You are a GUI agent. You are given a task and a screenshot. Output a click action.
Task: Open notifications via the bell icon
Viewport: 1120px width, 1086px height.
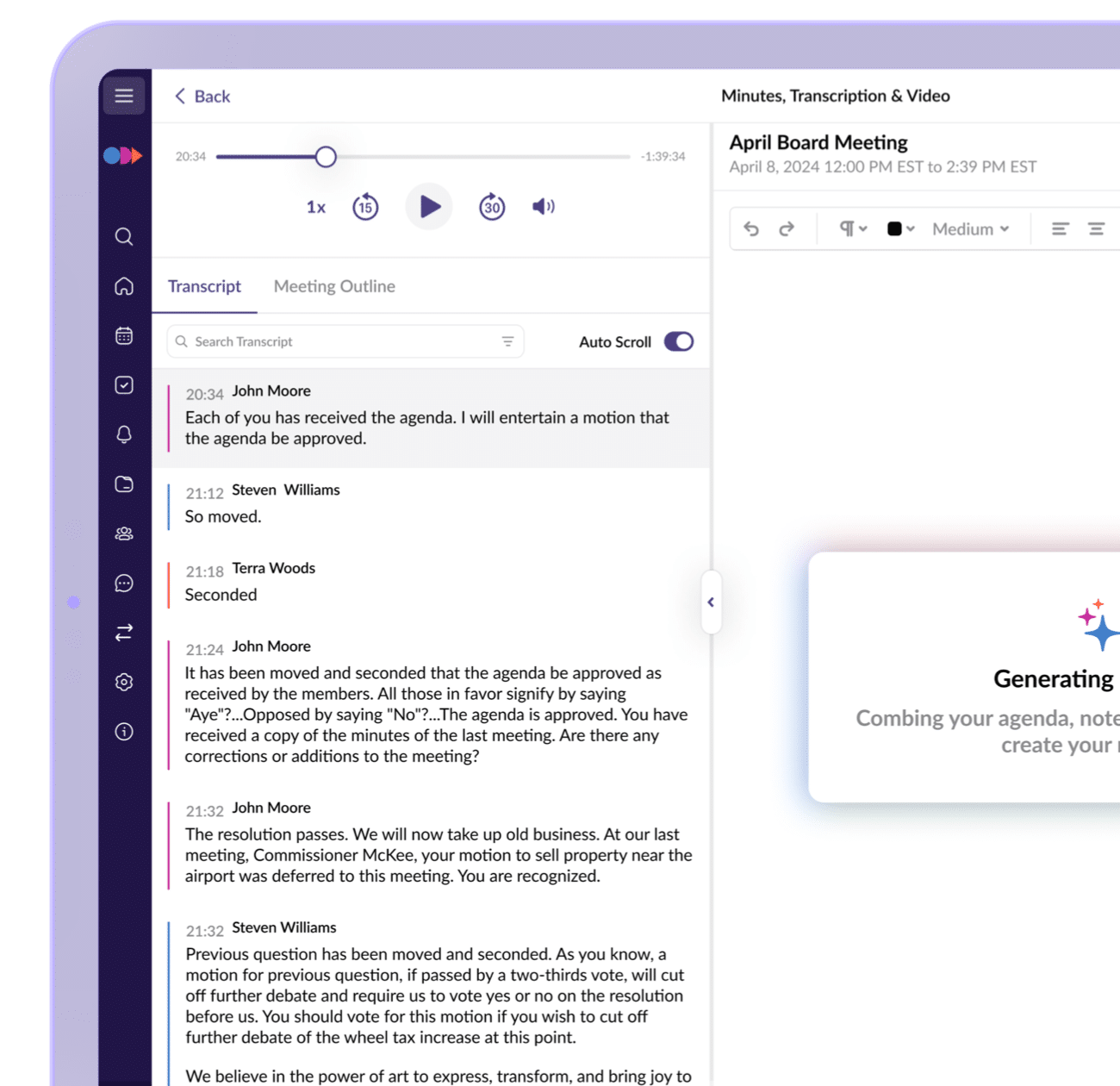[124, 434]
